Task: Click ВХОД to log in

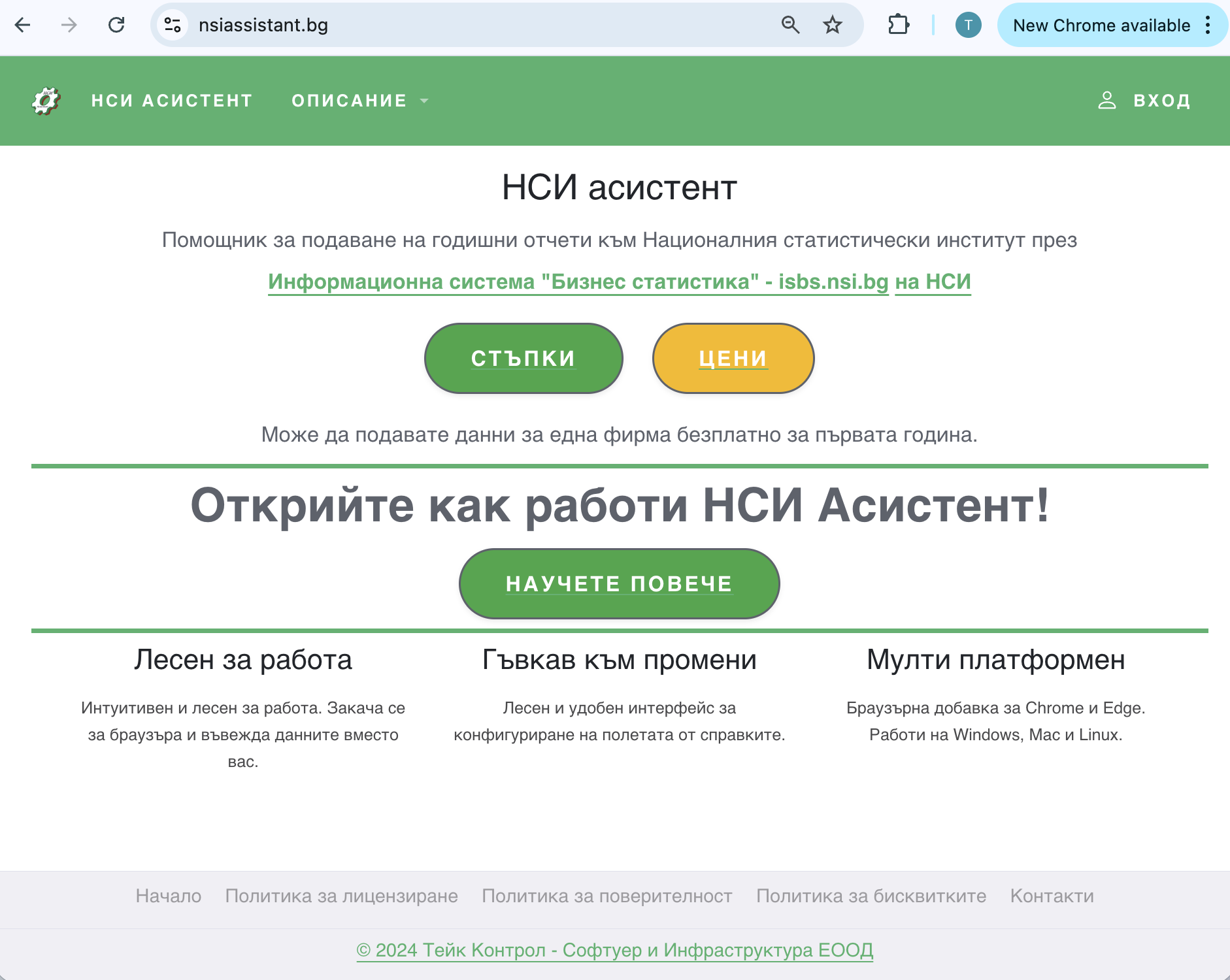Action: pos(1162,100)
